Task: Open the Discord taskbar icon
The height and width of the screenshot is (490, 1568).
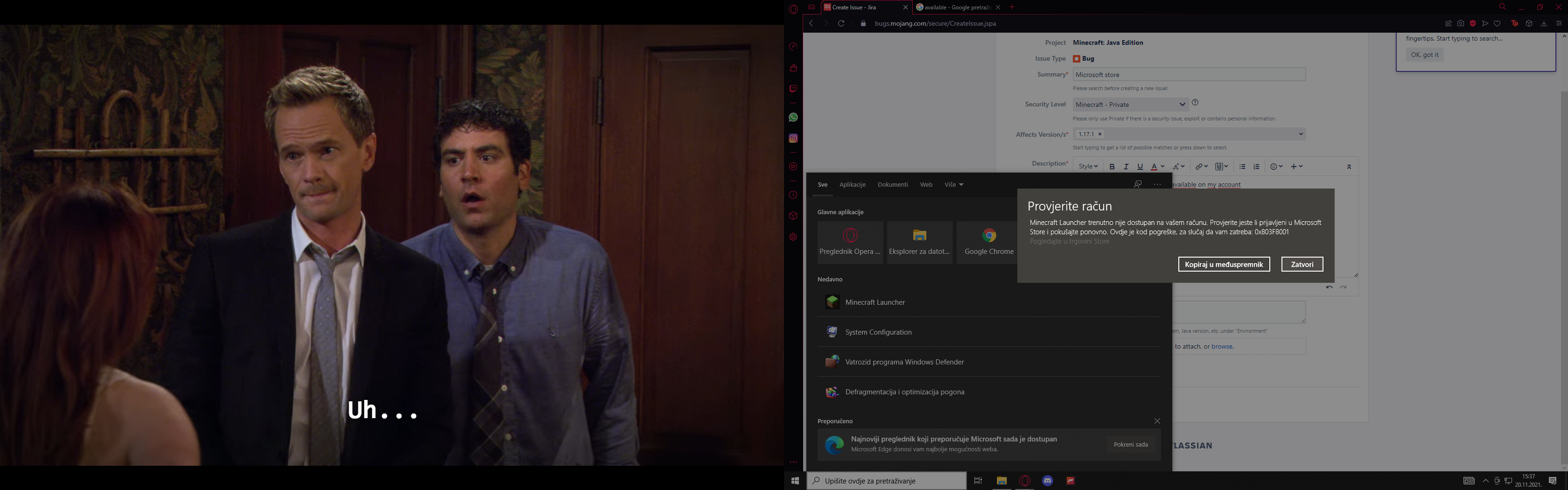Action: pos(1048,481)
